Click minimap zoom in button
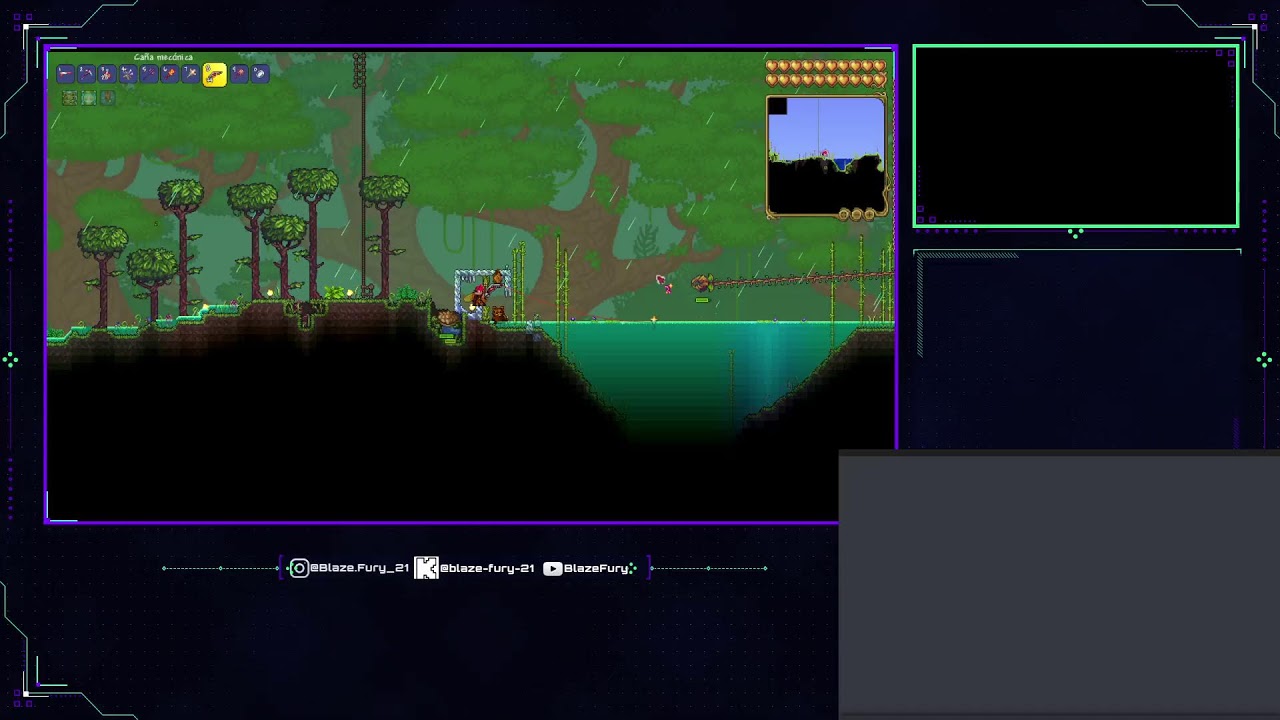 [869, 214]
